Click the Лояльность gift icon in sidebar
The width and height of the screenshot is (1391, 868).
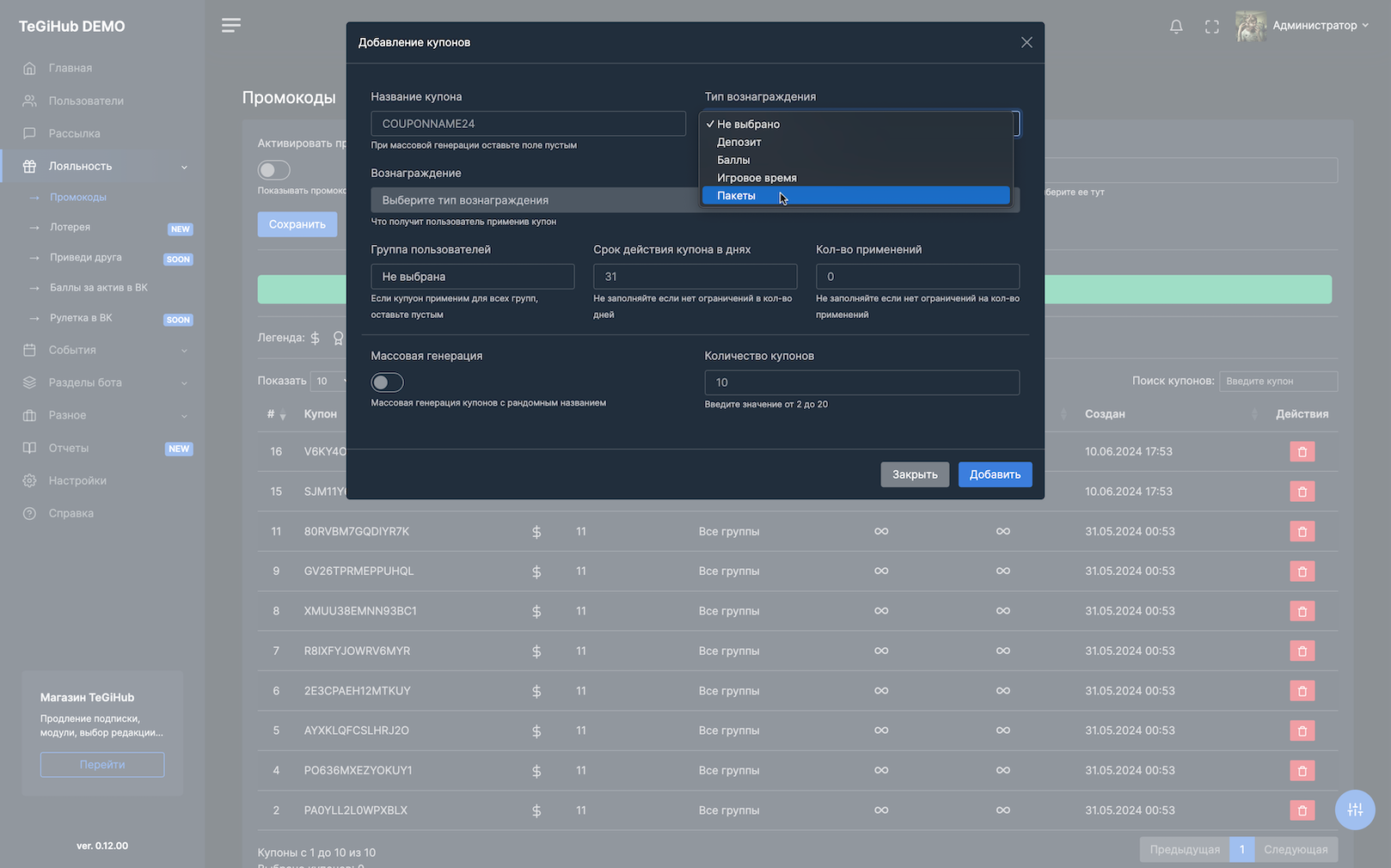(x=29, y=166)
